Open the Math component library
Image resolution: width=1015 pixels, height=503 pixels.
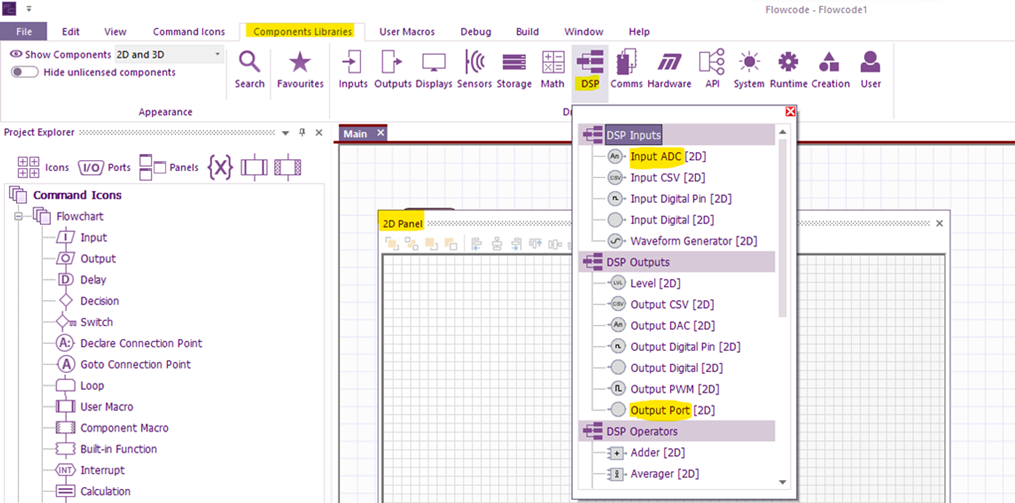(x=553, y=70)
